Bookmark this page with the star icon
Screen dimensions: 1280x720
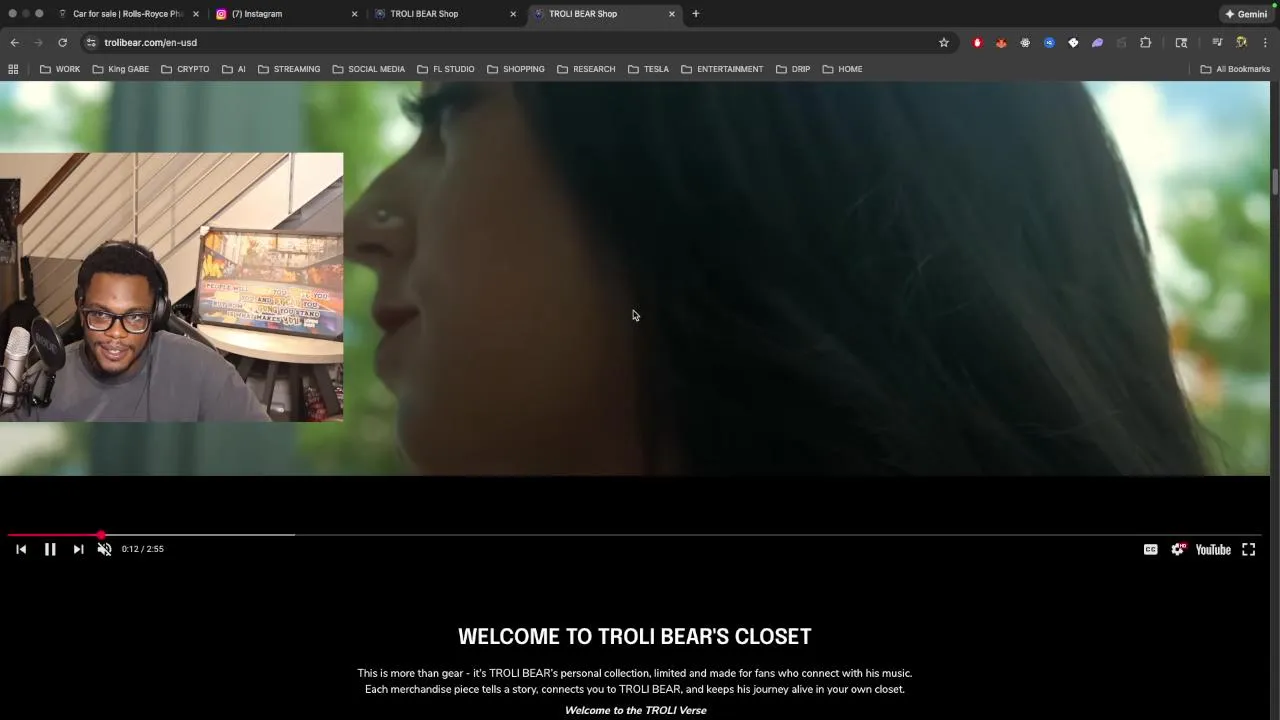(x=943, y=42)
